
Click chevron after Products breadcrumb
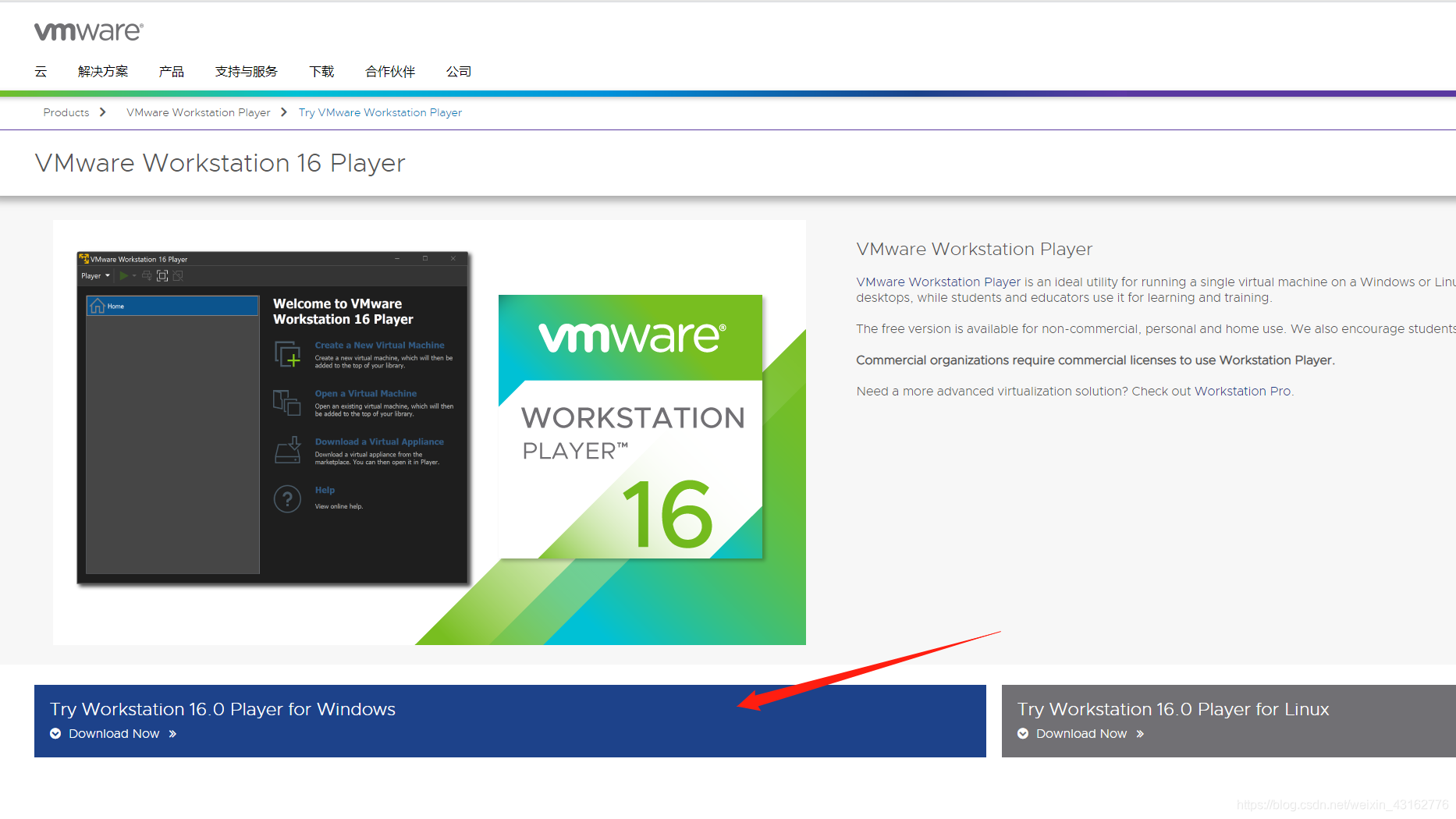(x=103, y=112)
